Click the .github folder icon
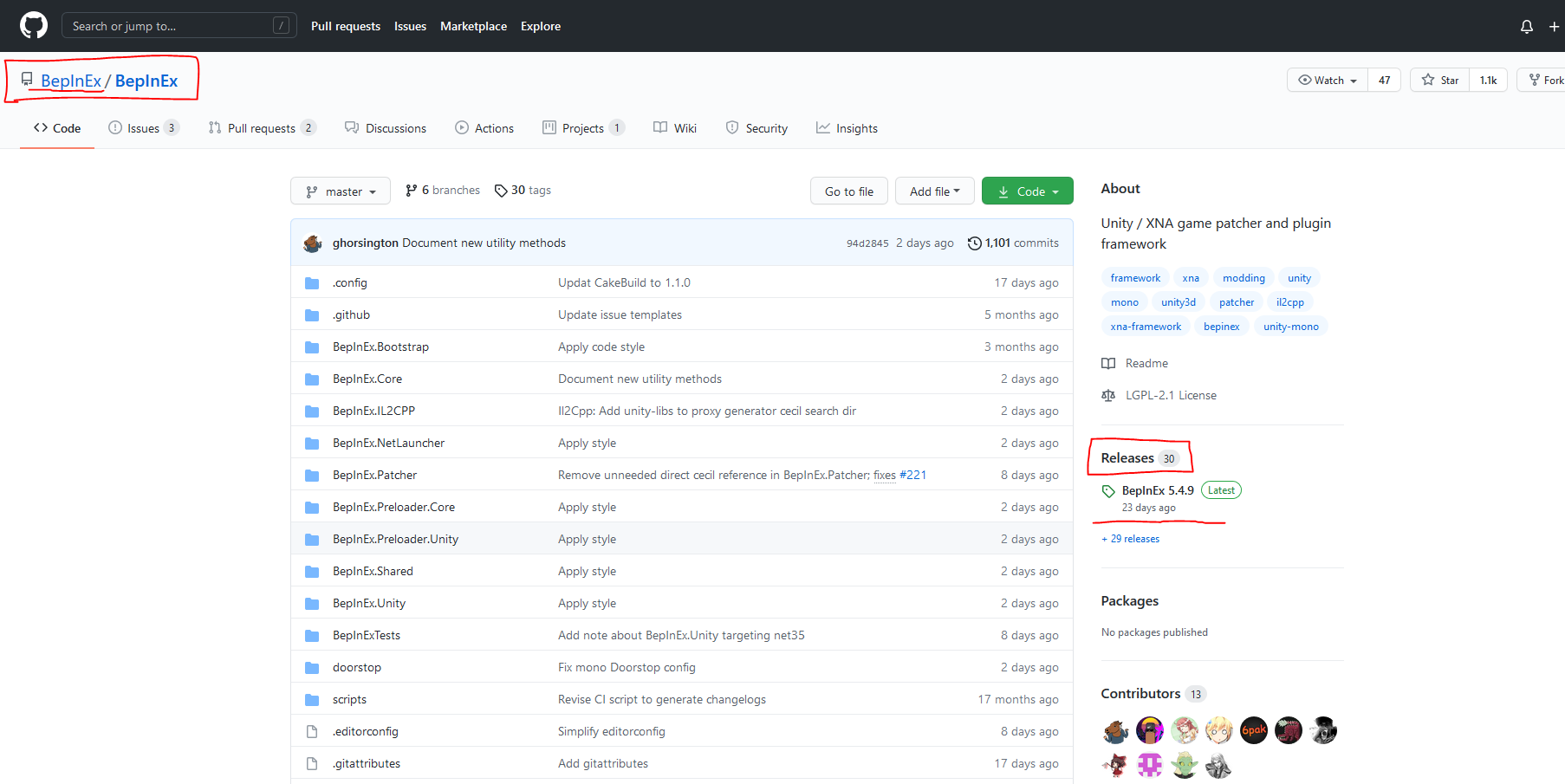The image size is (1565, 784). point(312,315)
